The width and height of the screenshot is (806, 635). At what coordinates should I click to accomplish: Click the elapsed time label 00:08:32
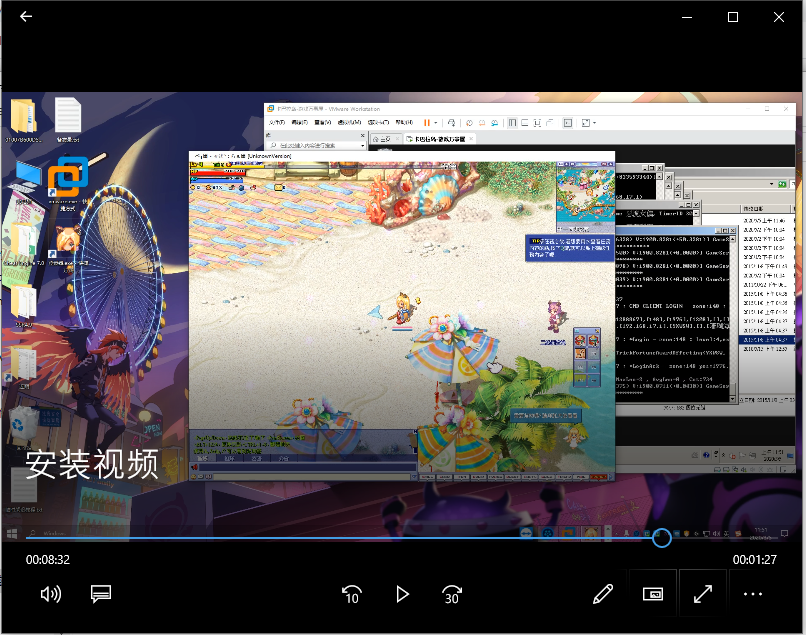(48, 560)
